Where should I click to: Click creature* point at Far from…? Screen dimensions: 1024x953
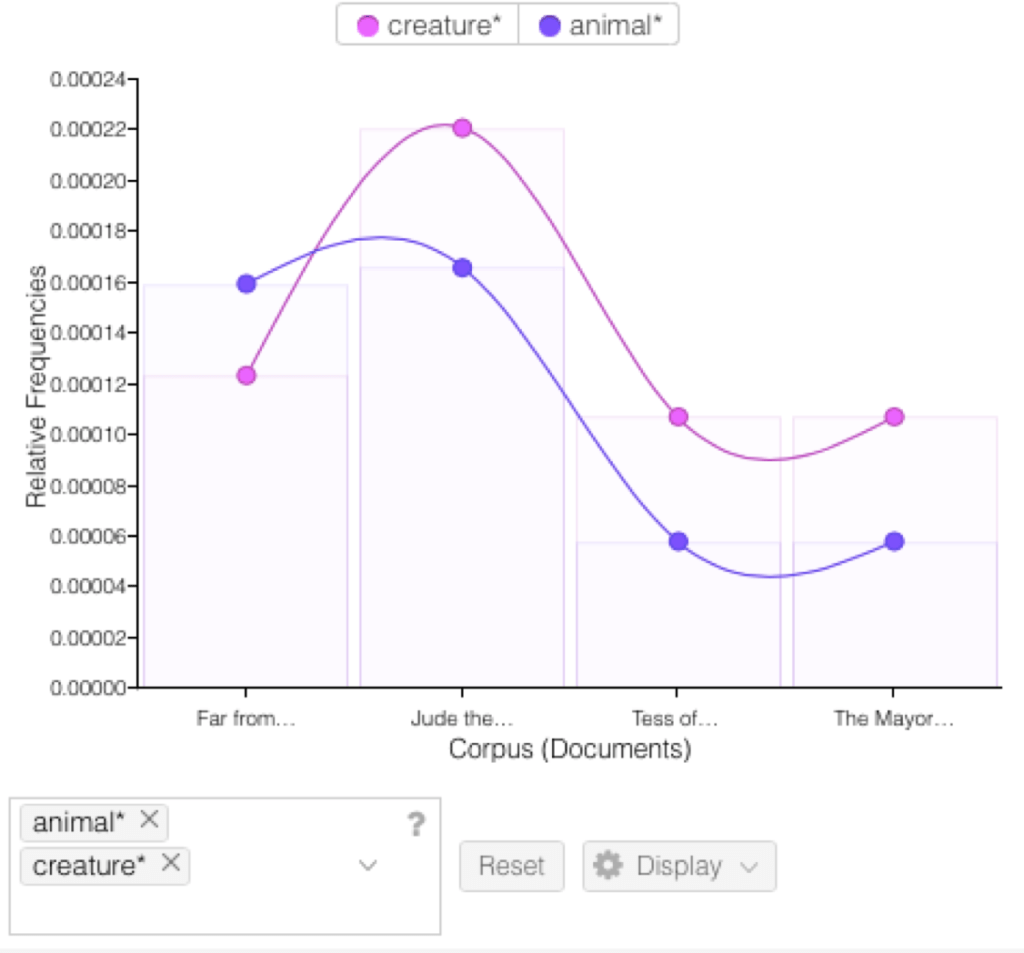pos(246,375)
